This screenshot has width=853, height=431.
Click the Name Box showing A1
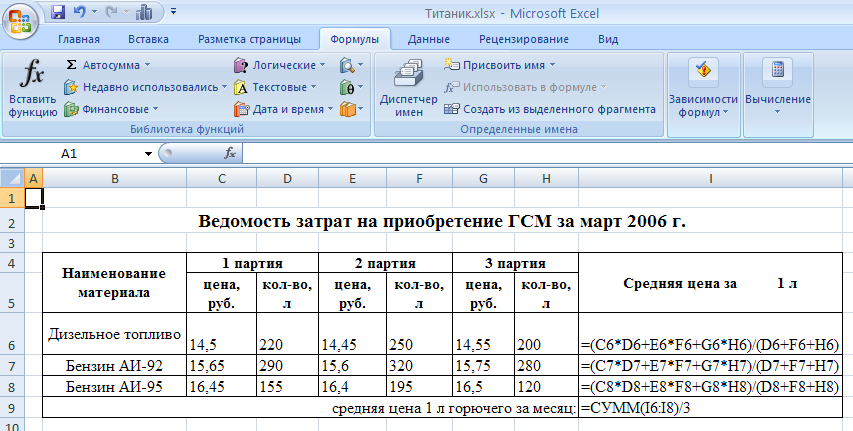tap(71, 154)
